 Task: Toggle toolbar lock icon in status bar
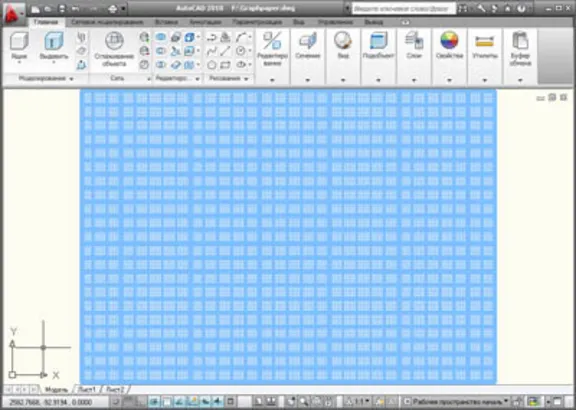coord(518,401)
